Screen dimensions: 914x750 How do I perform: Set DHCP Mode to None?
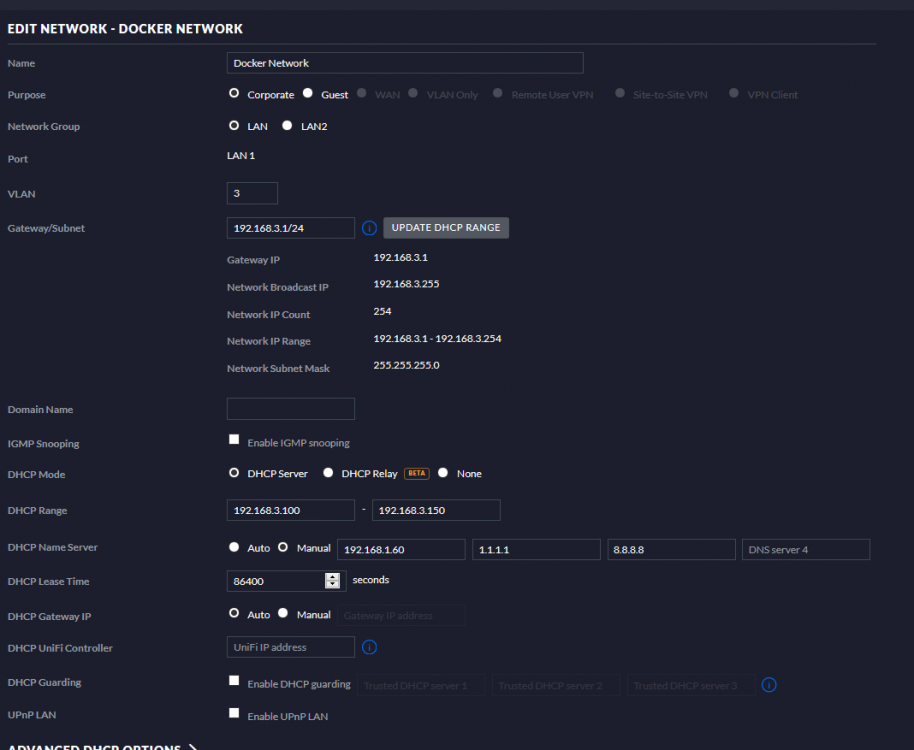click(443, 473)
